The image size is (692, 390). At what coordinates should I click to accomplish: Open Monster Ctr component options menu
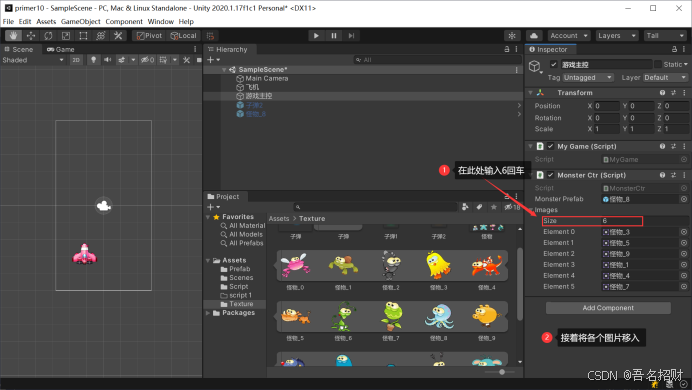point(684,175)
